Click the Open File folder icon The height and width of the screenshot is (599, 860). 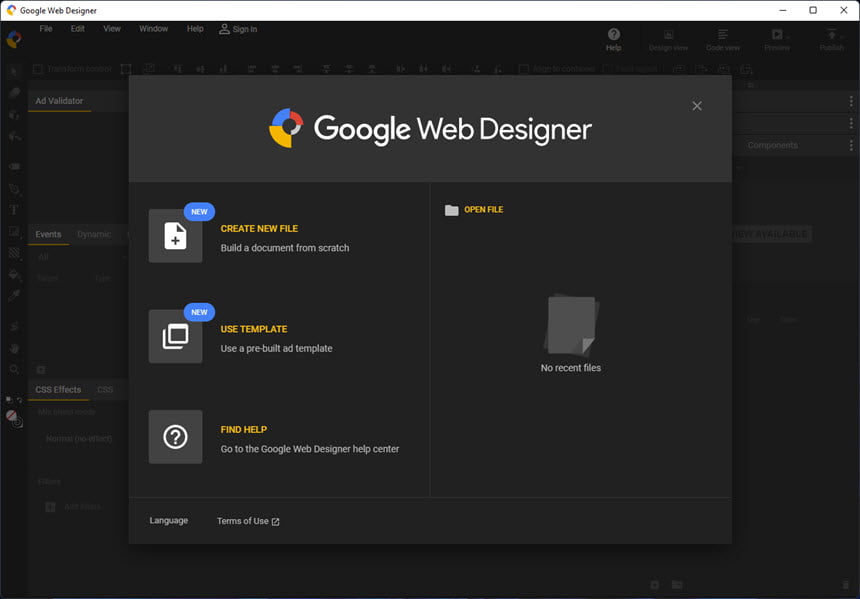451,210
